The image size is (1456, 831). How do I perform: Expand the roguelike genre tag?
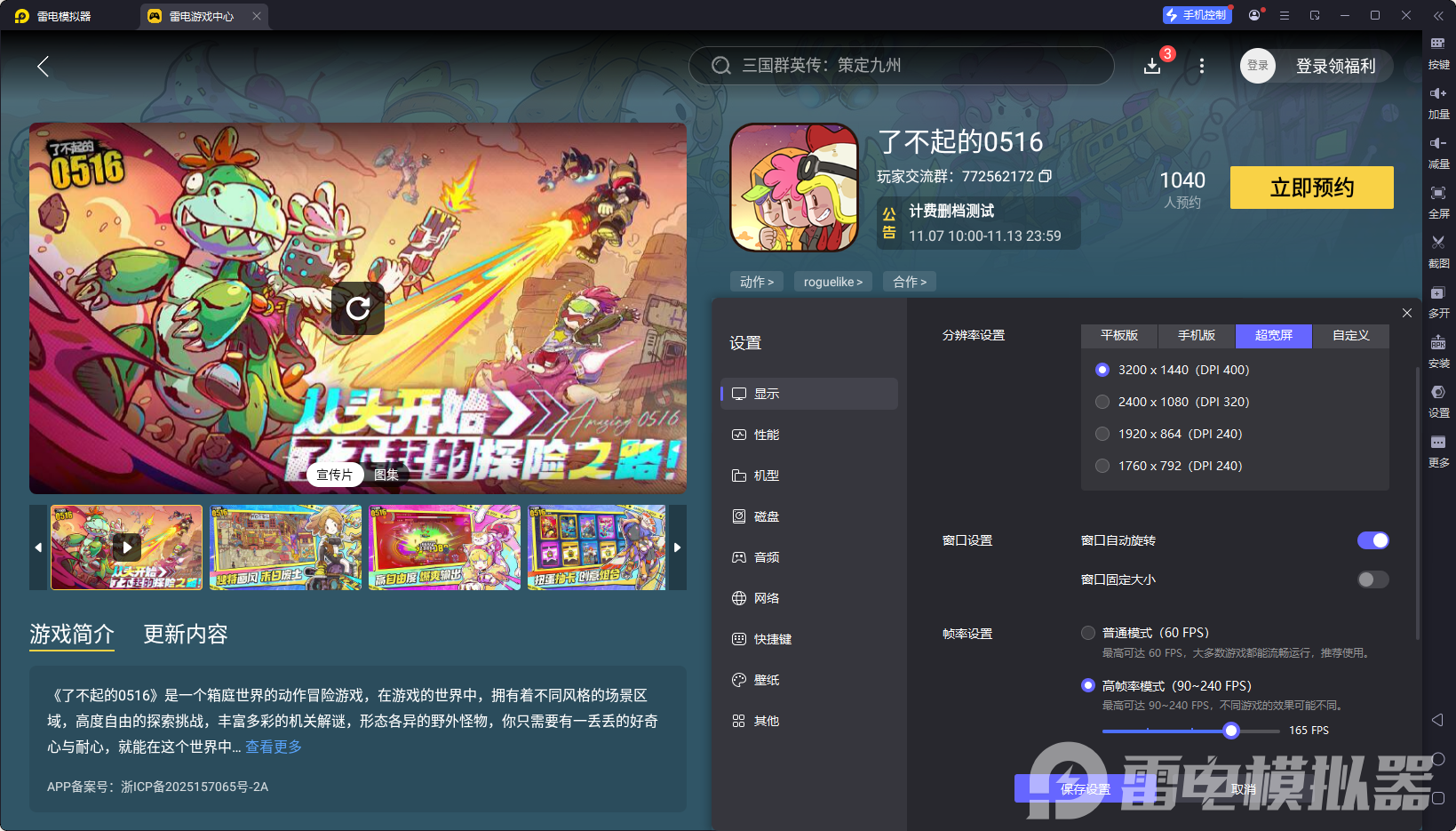coord(833,282)
